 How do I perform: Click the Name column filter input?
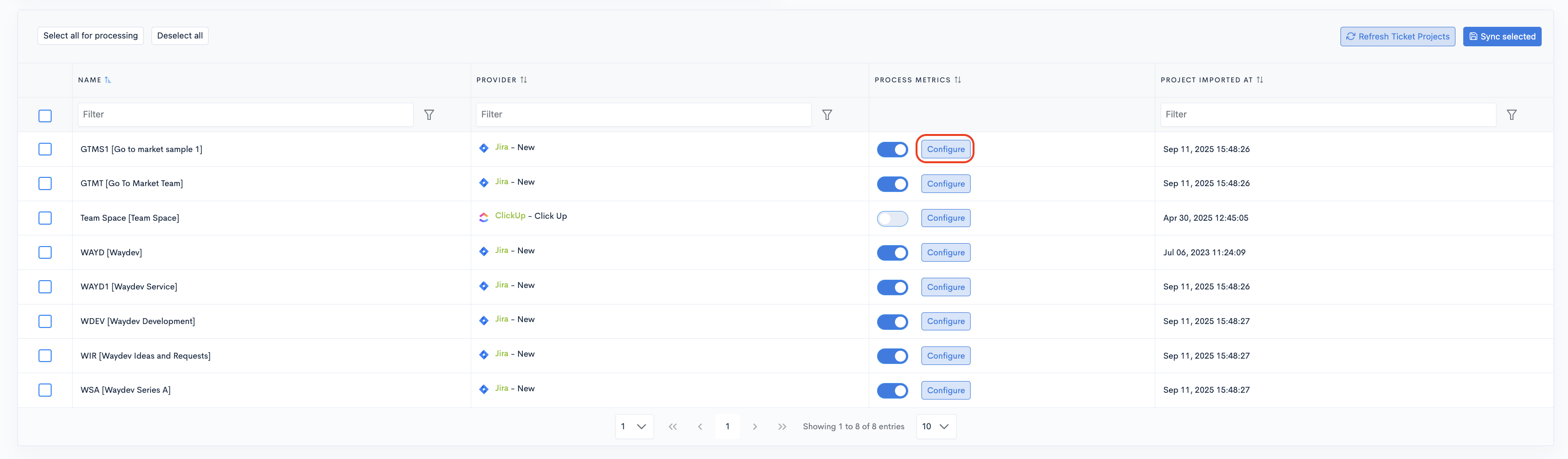[245, 115]
